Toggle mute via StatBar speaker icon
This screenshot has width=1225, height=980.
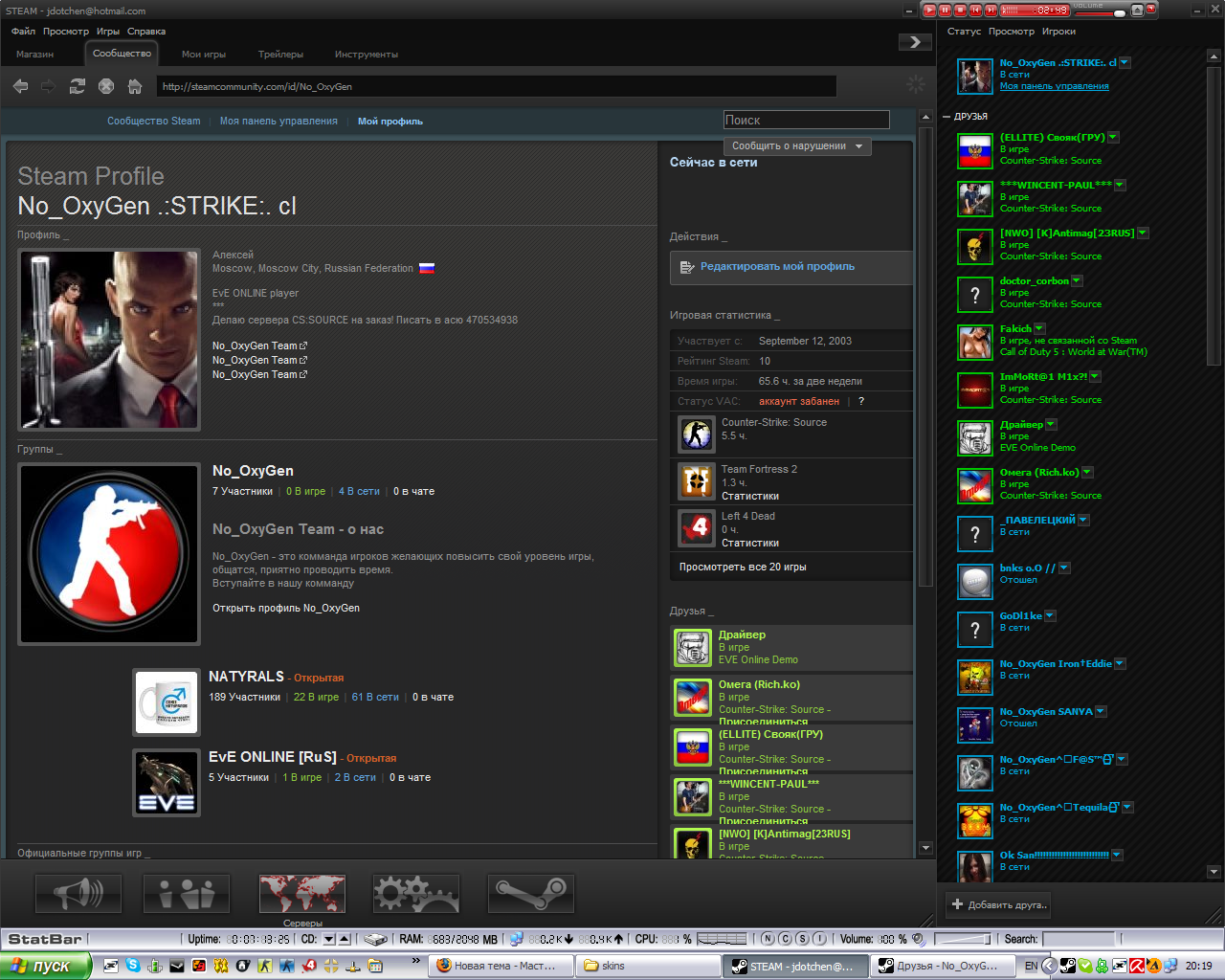tap(919, 939)
